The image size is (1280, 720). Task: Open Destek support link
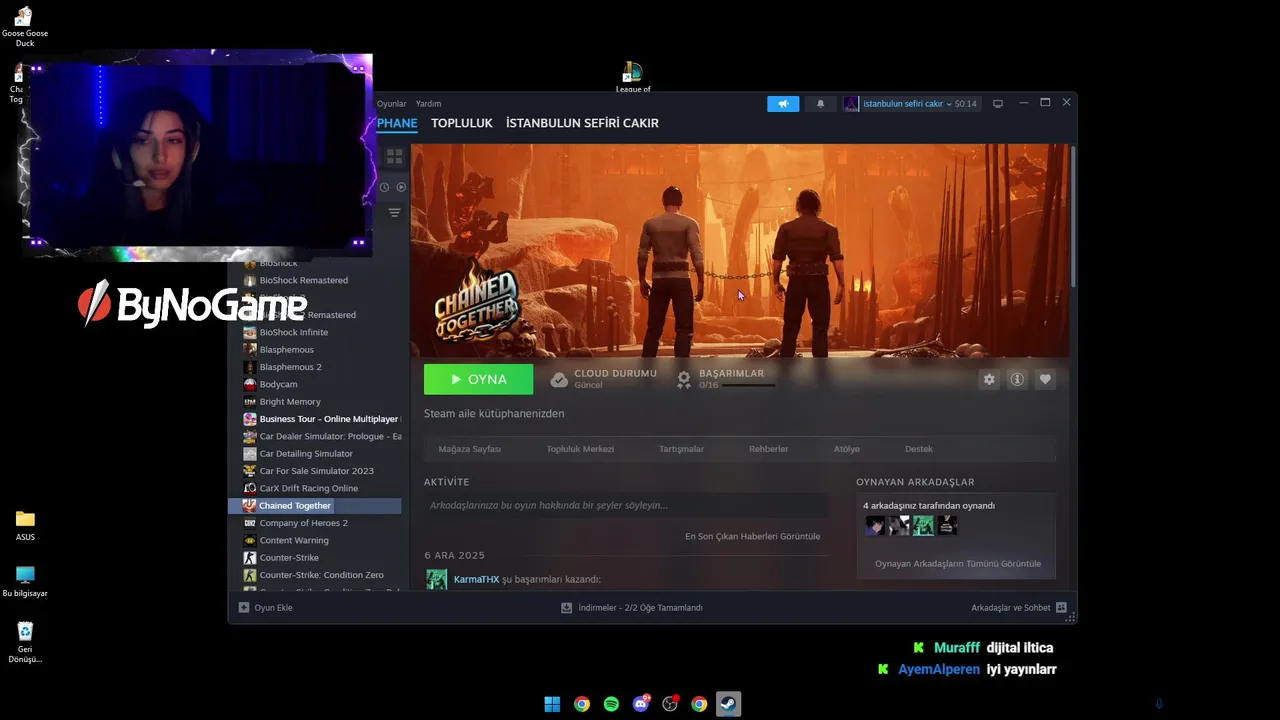pyautogui.click(x=919, y=449)
